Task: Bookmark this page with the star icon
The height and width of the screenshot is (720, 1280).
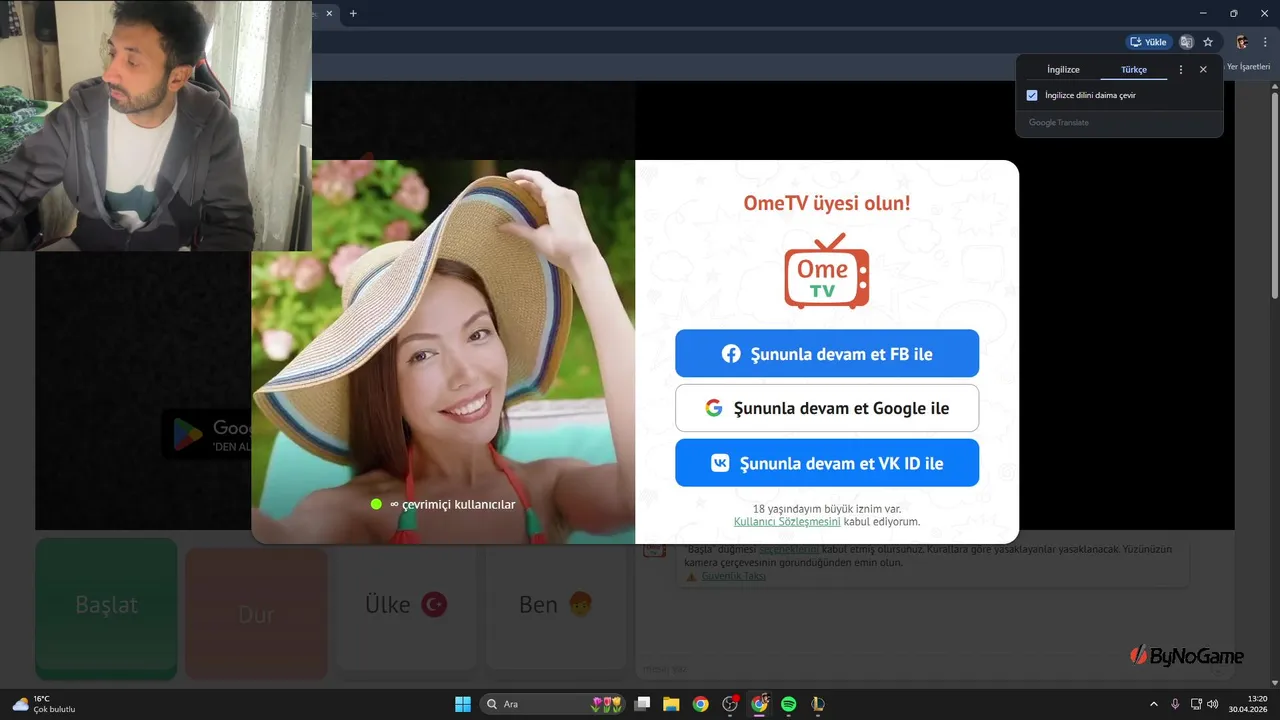Action: point(1208,42)
